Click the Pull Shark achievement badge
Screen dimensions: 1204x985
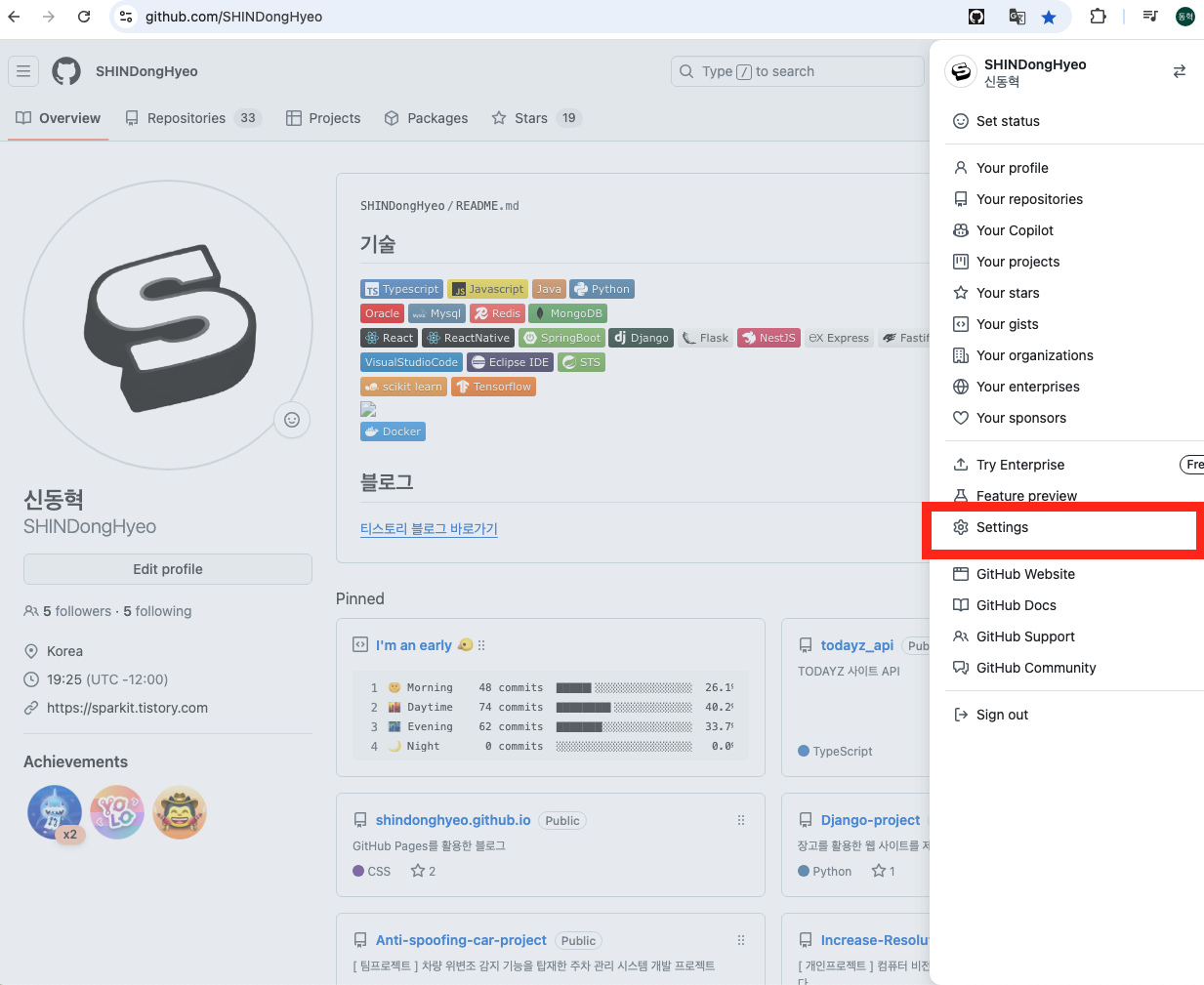pyautogui.click(x=55, y=812)
